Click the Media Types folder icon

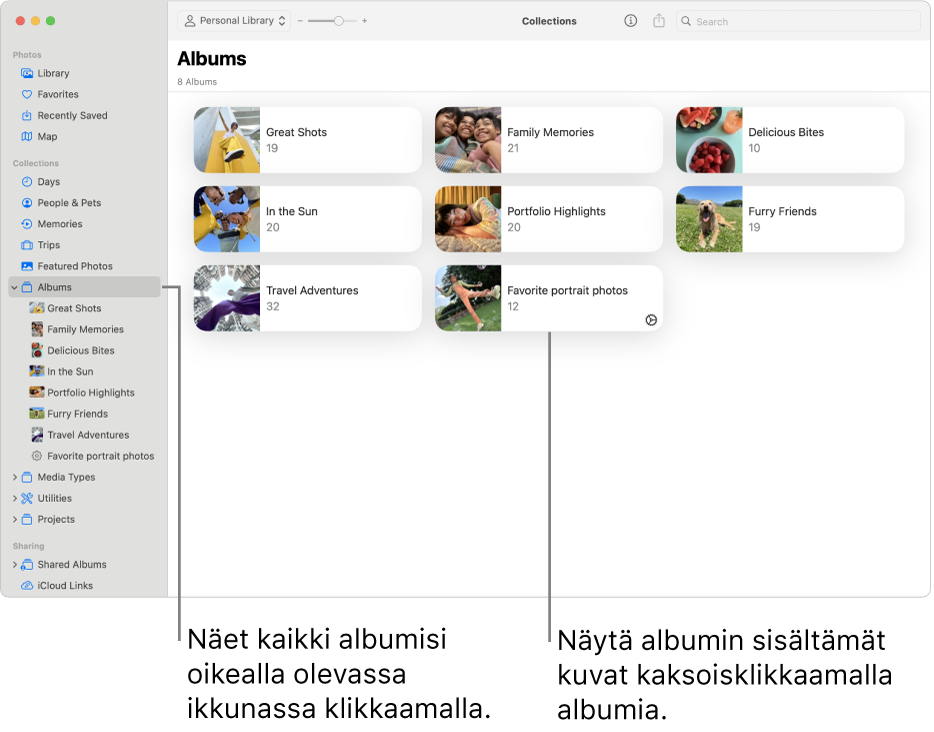coord(27,477)
